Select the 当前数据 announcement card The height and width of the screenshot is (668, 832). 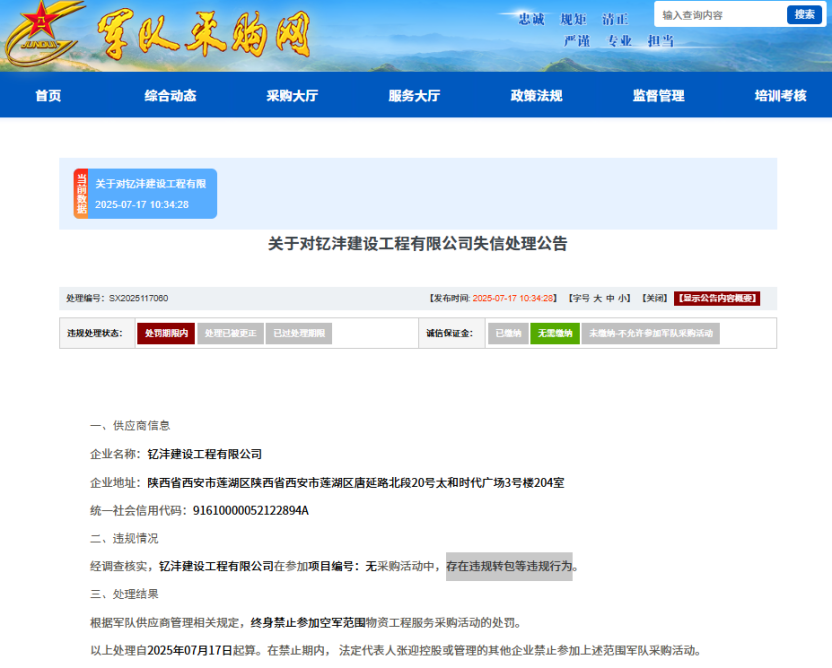[145, 194]
